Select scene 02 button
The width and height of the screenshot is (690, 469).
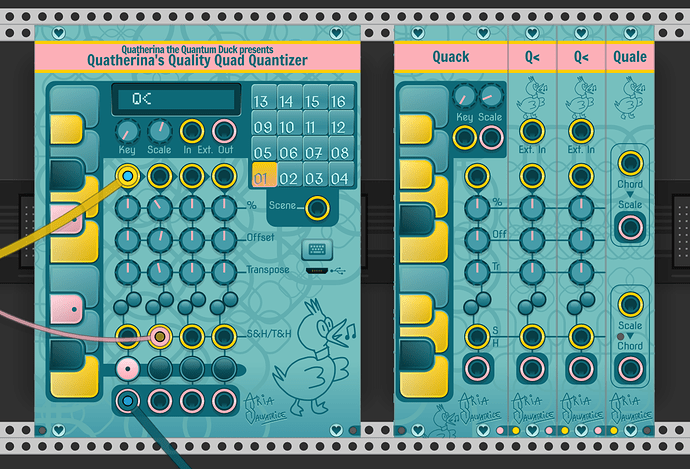point(289,175)
